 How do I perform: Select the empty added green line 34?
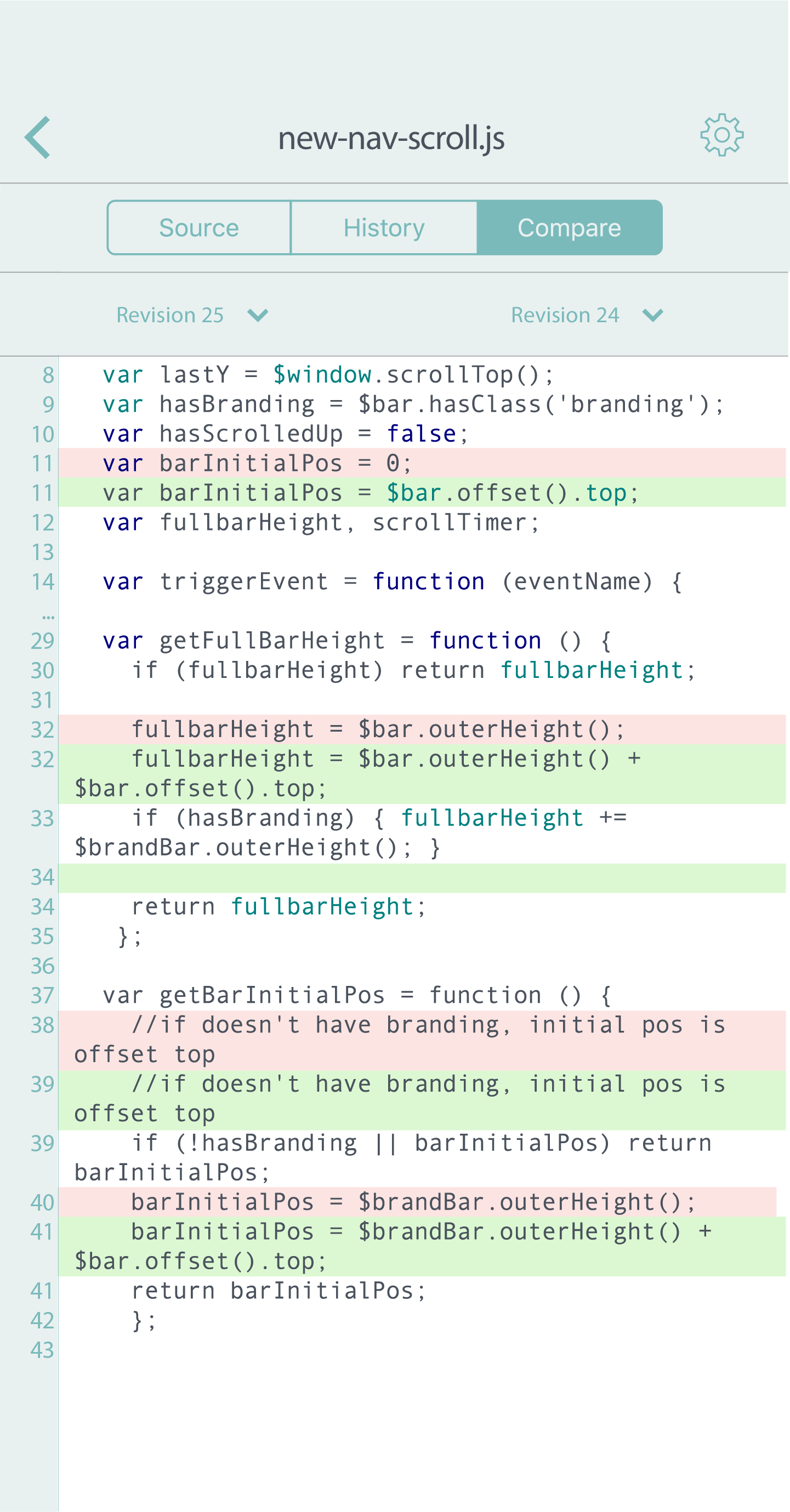(422, 877)
